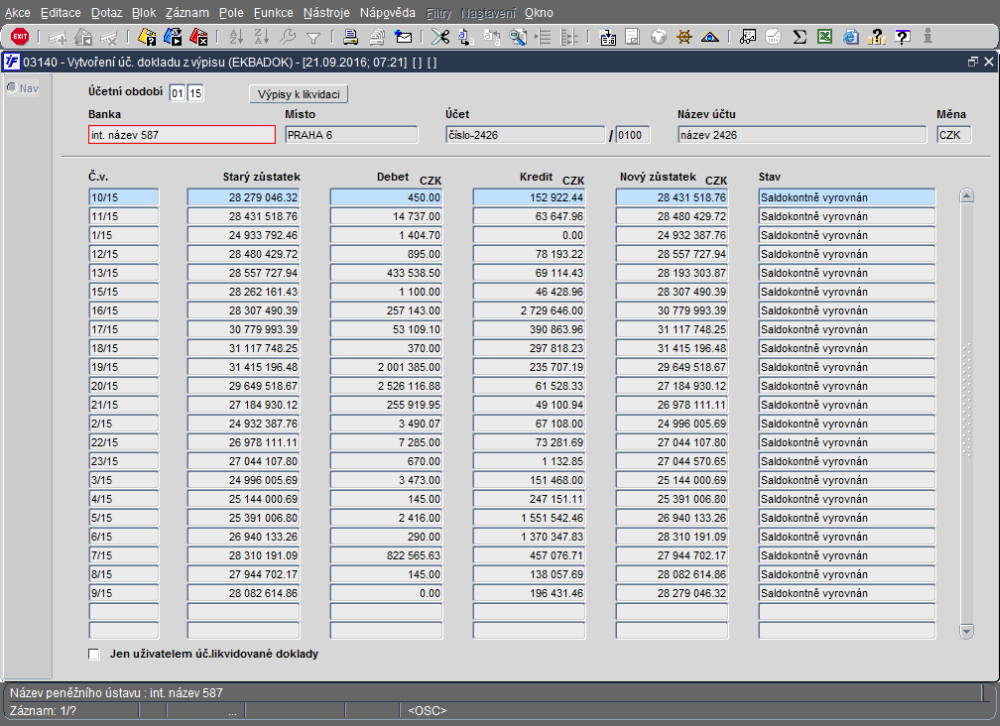Select the Nav radio button in the left panel

tap(12, 87)
